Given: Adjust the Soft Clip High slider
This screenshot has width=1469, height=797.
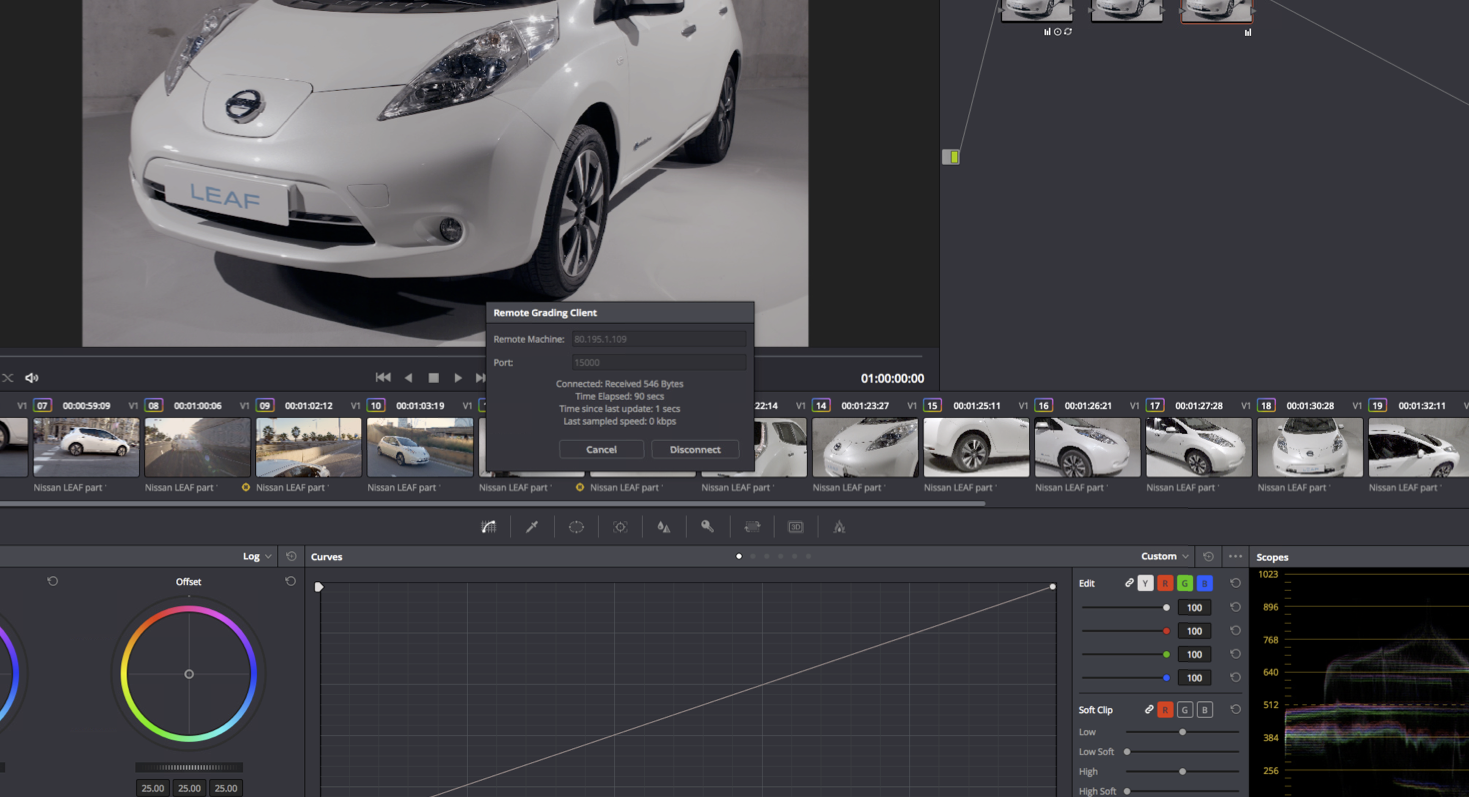Looking at the screenshot, I should [1182, 771].
